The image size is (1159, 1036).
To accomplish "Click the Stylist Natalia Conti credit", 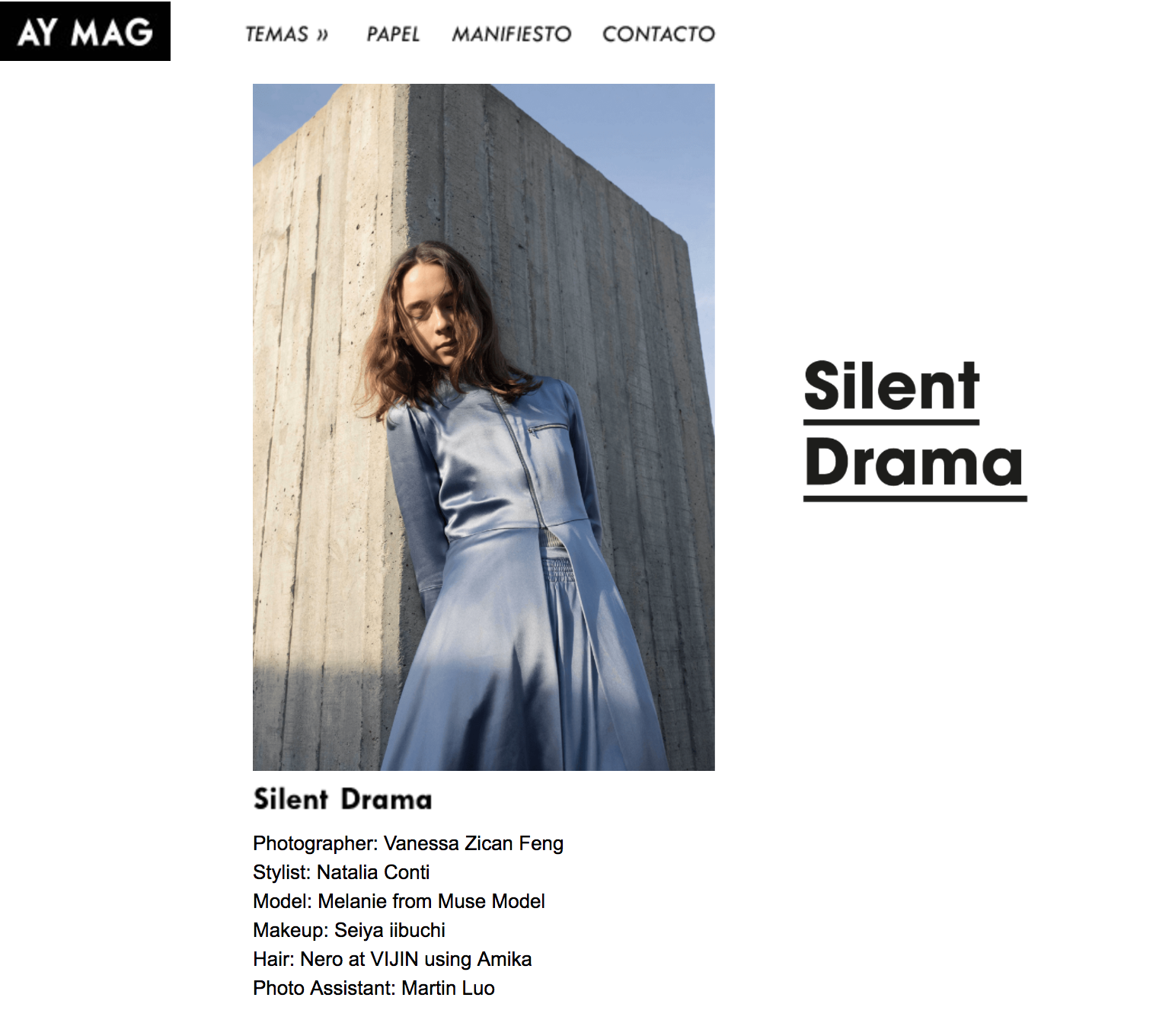I will tap(341, 872).
